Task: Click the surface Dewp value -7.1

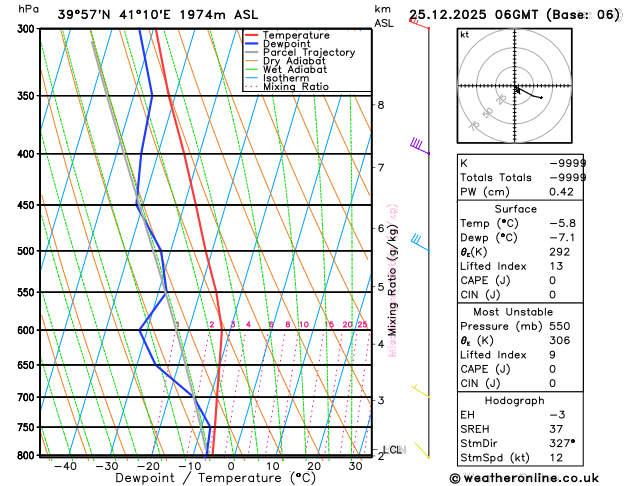Action: [x=562, y=237]
